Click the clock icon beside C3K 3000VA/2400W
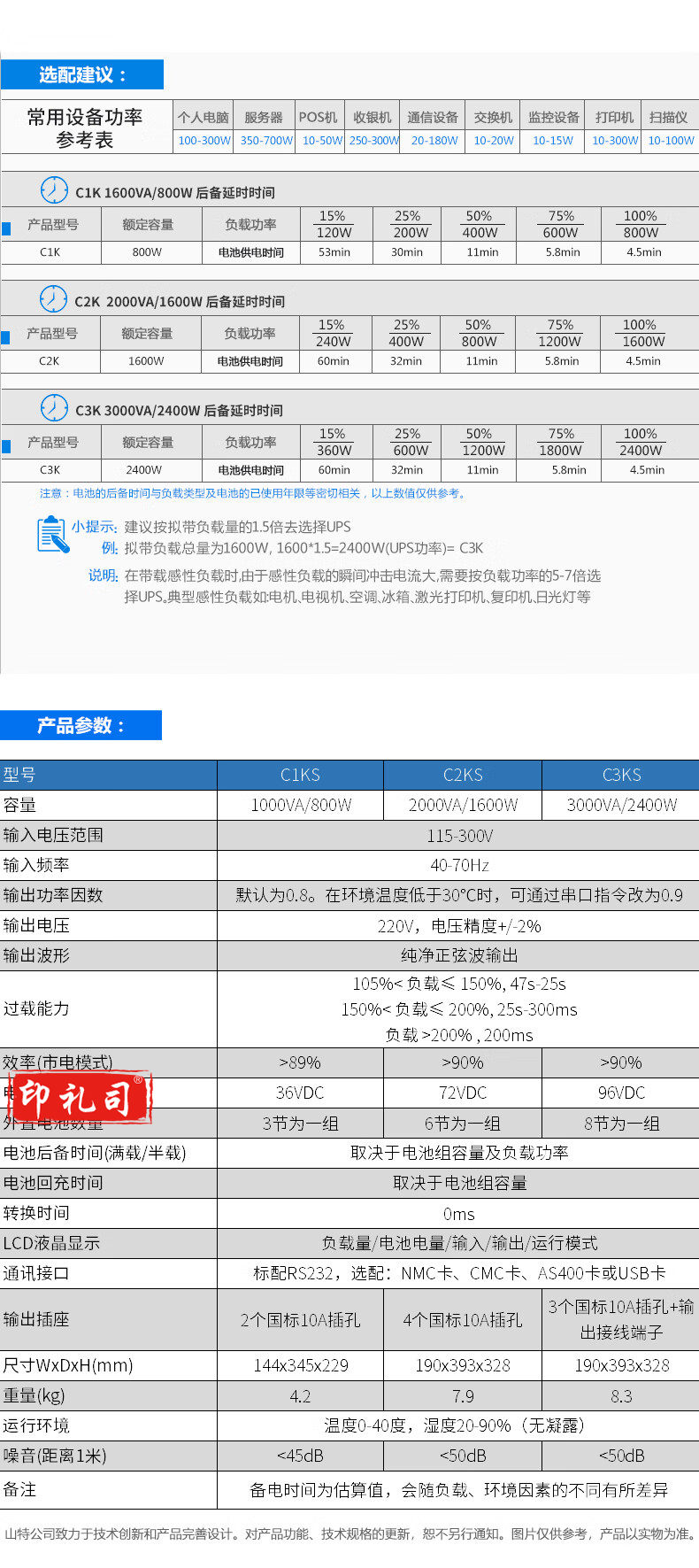The image size is (699, 1568). click(54, 408)
